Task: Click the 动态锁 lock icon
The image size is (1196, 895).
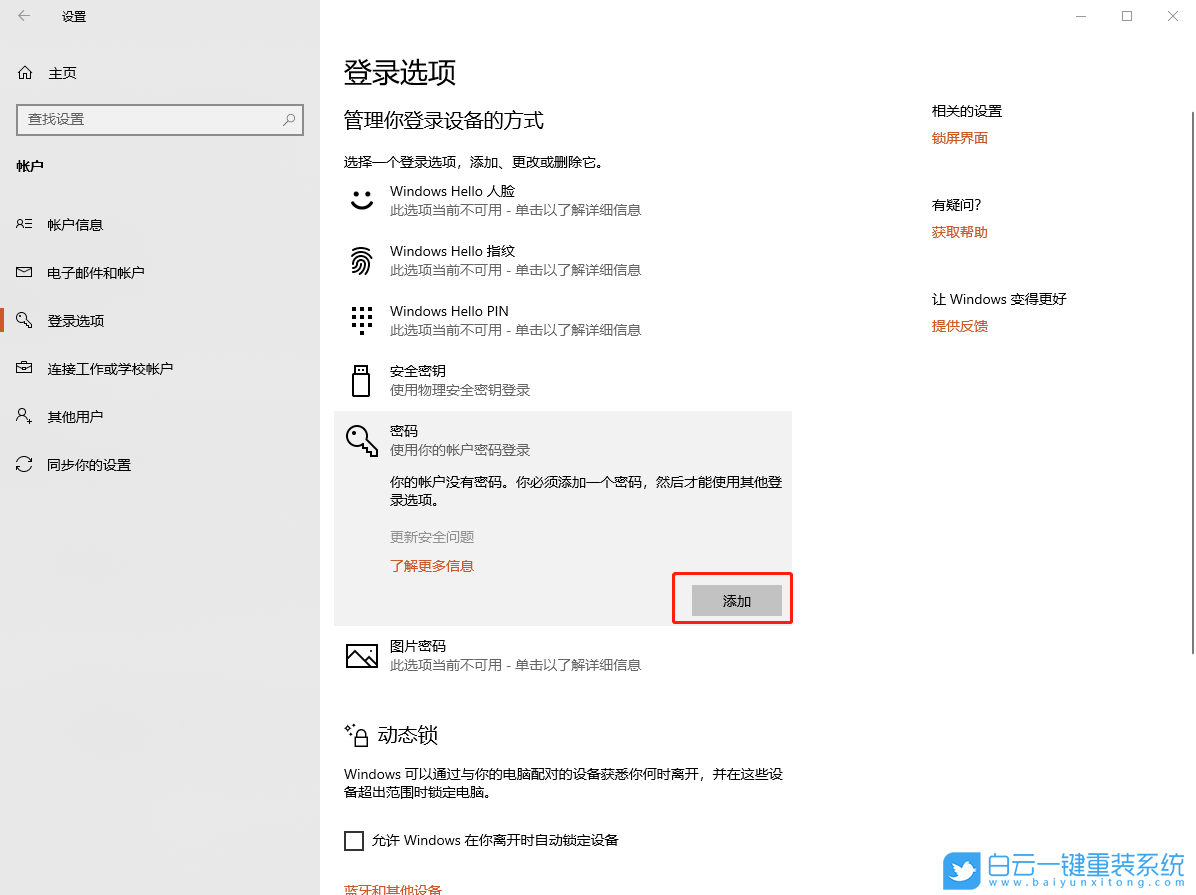Action: point(359,735)
